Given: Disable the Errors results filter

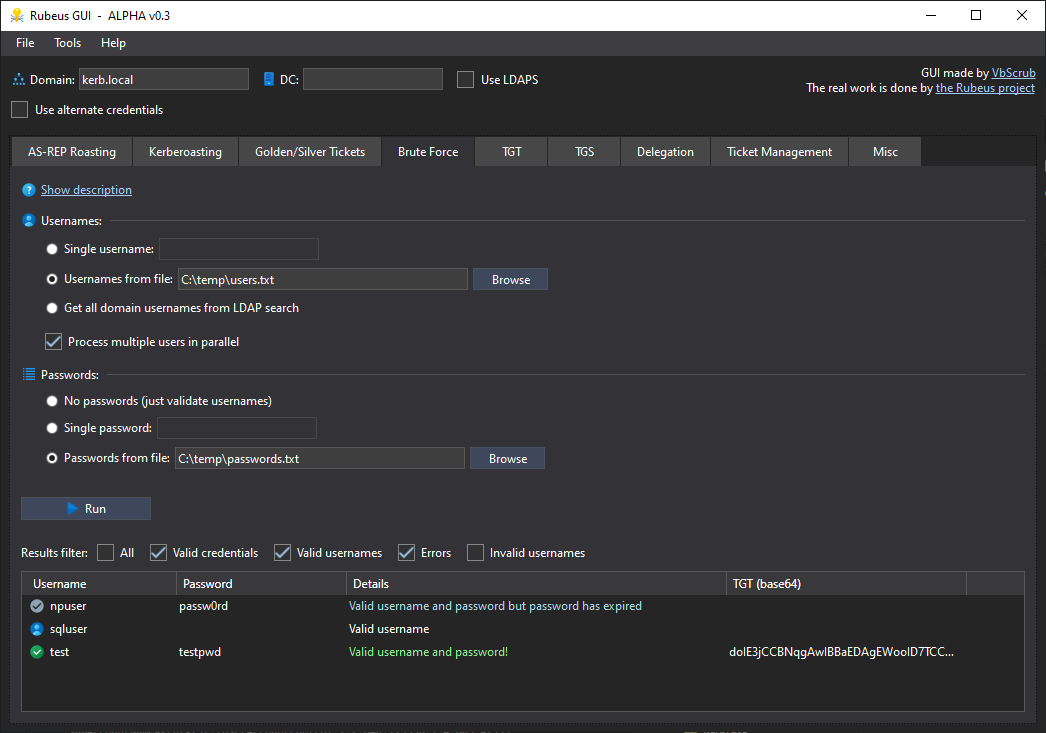Looking at the screenshot, I should pyautogui.click(x=406, y=552).
